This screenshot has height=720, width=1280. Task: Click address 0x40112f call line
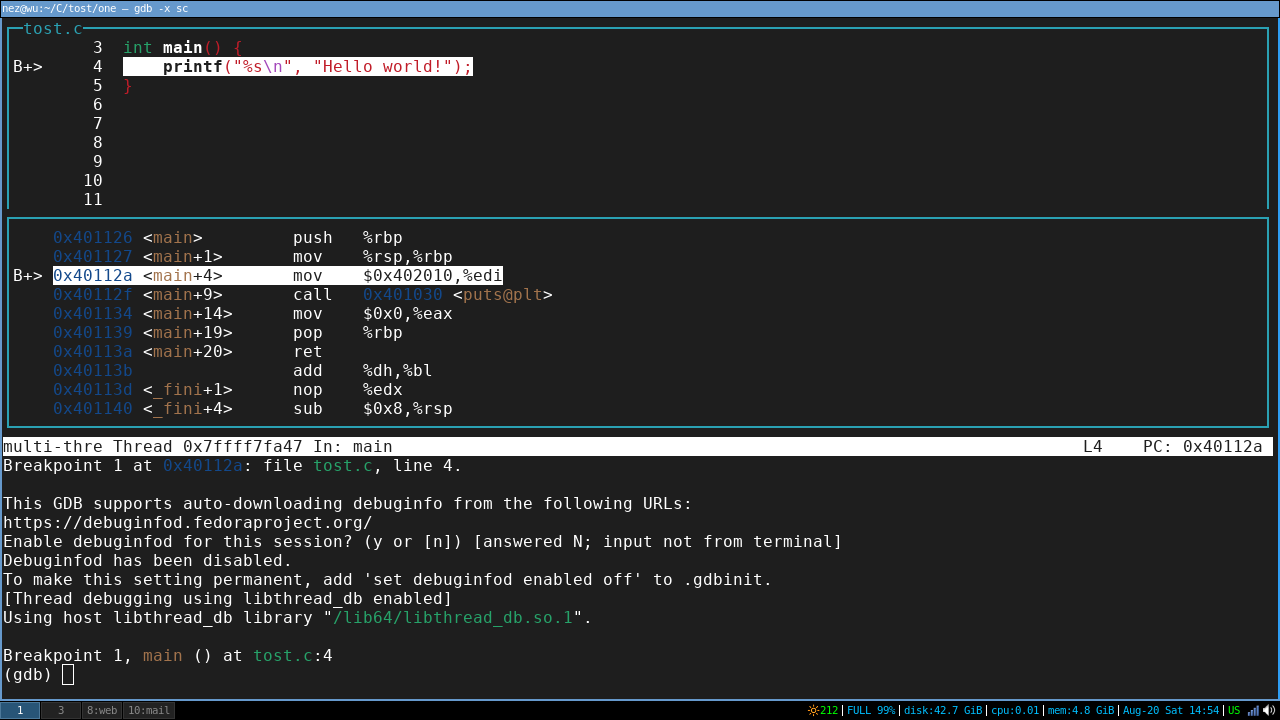93,295
